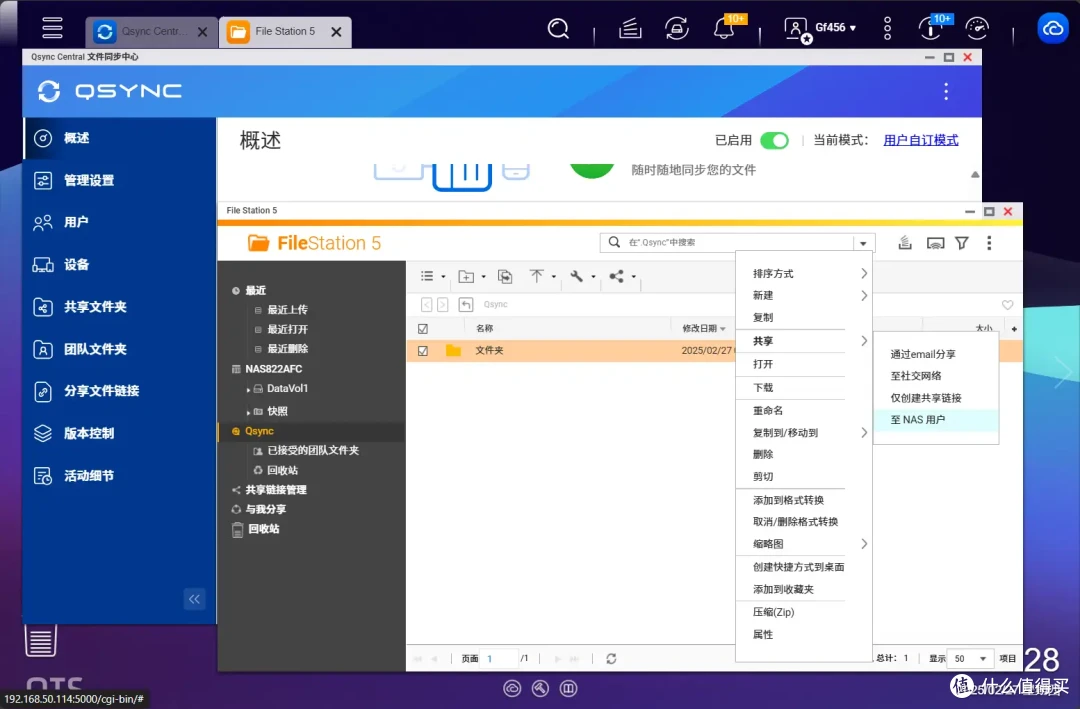Uncheck the 文件夹 row checkbox
This screenshot has height=709, width=1080.
423,351
